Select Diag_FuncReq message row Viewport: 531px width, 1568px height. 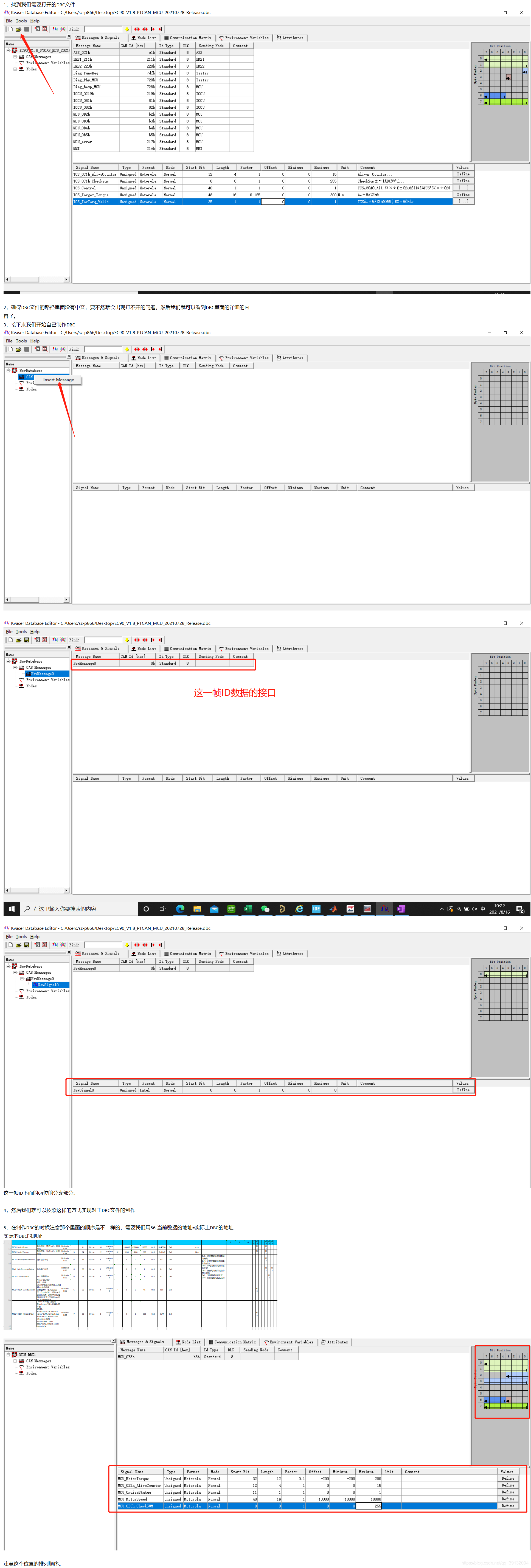(162, 73)
